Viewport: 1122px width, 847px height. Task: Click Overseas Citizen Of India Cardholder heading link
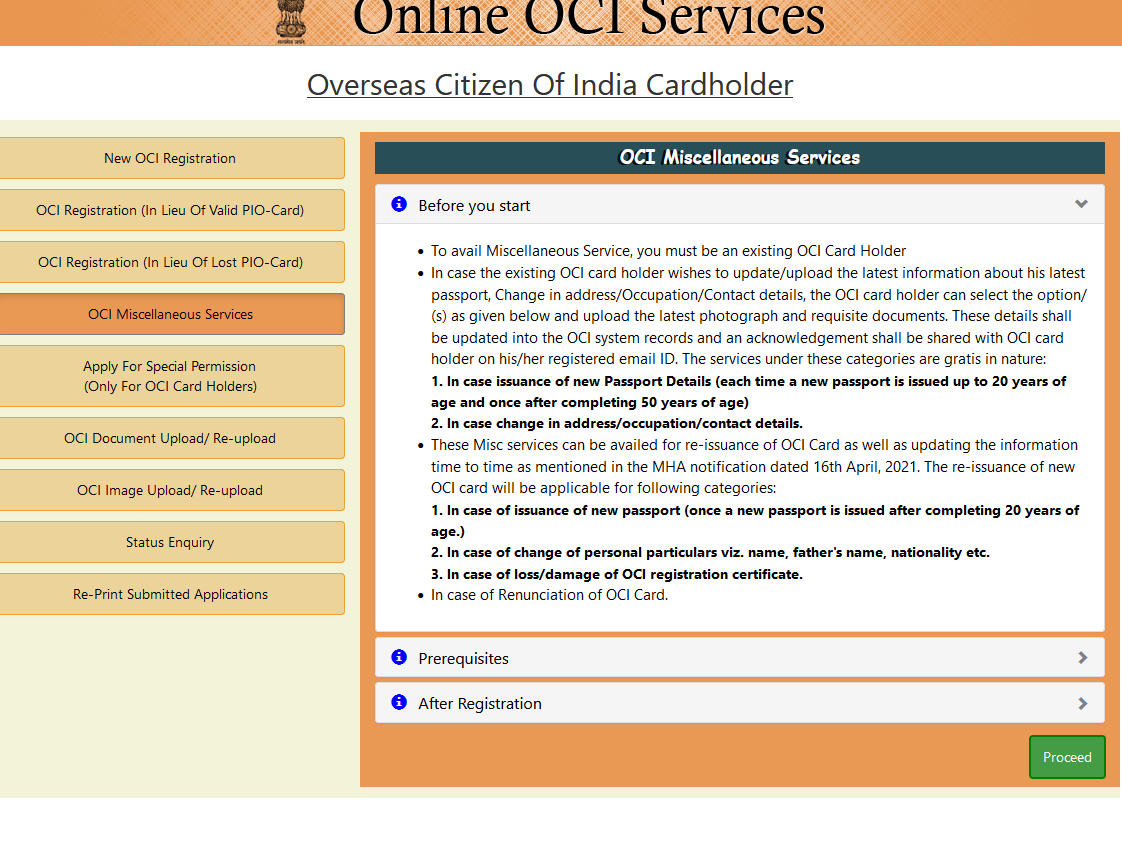tap(550, 85)
